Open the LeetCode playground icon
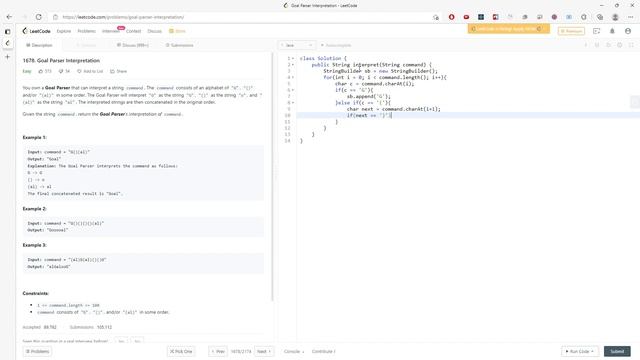The height and width of the screenshot is (360, 640). pyautogui.click(x=596, y=31)
